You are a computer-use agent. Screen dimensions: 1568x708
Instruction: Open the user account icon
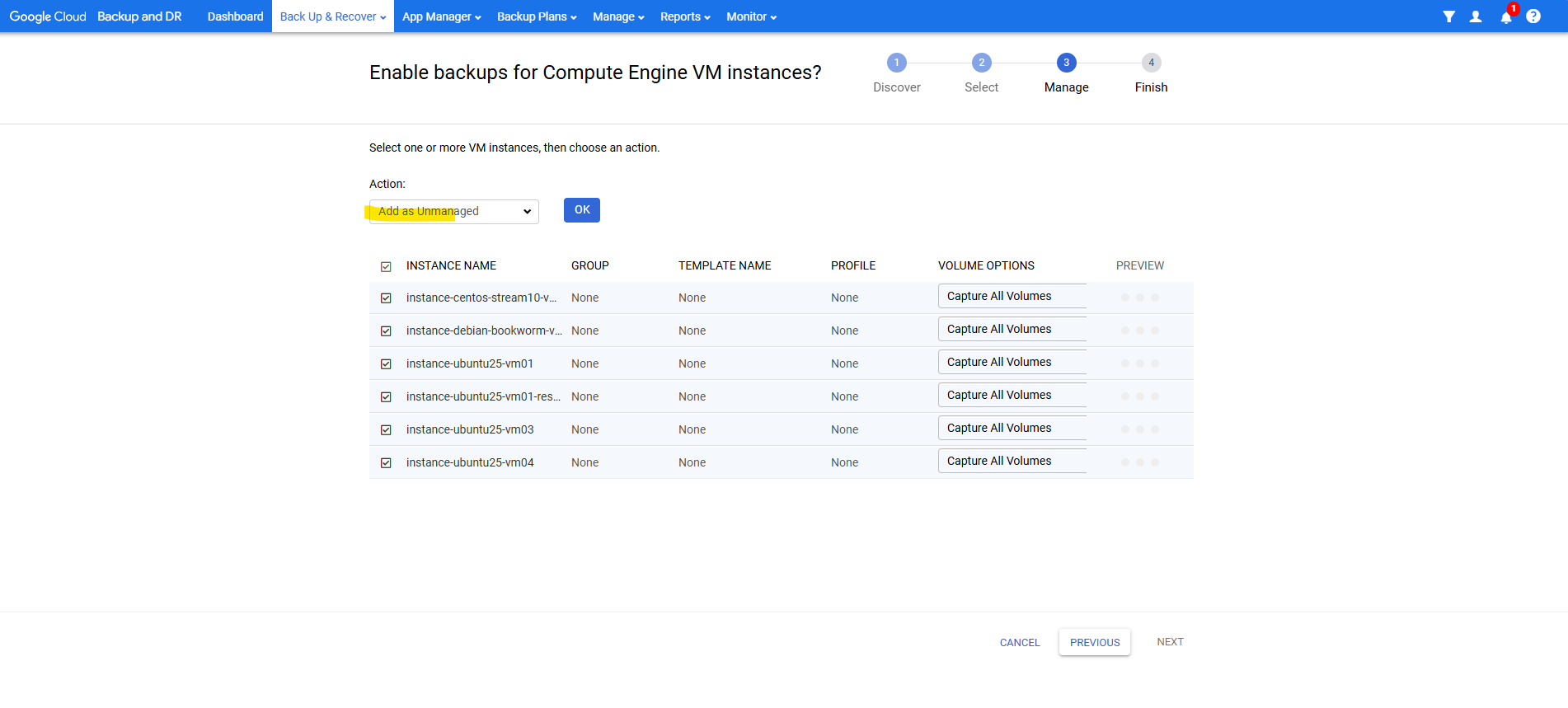(x=1476, y=16)
